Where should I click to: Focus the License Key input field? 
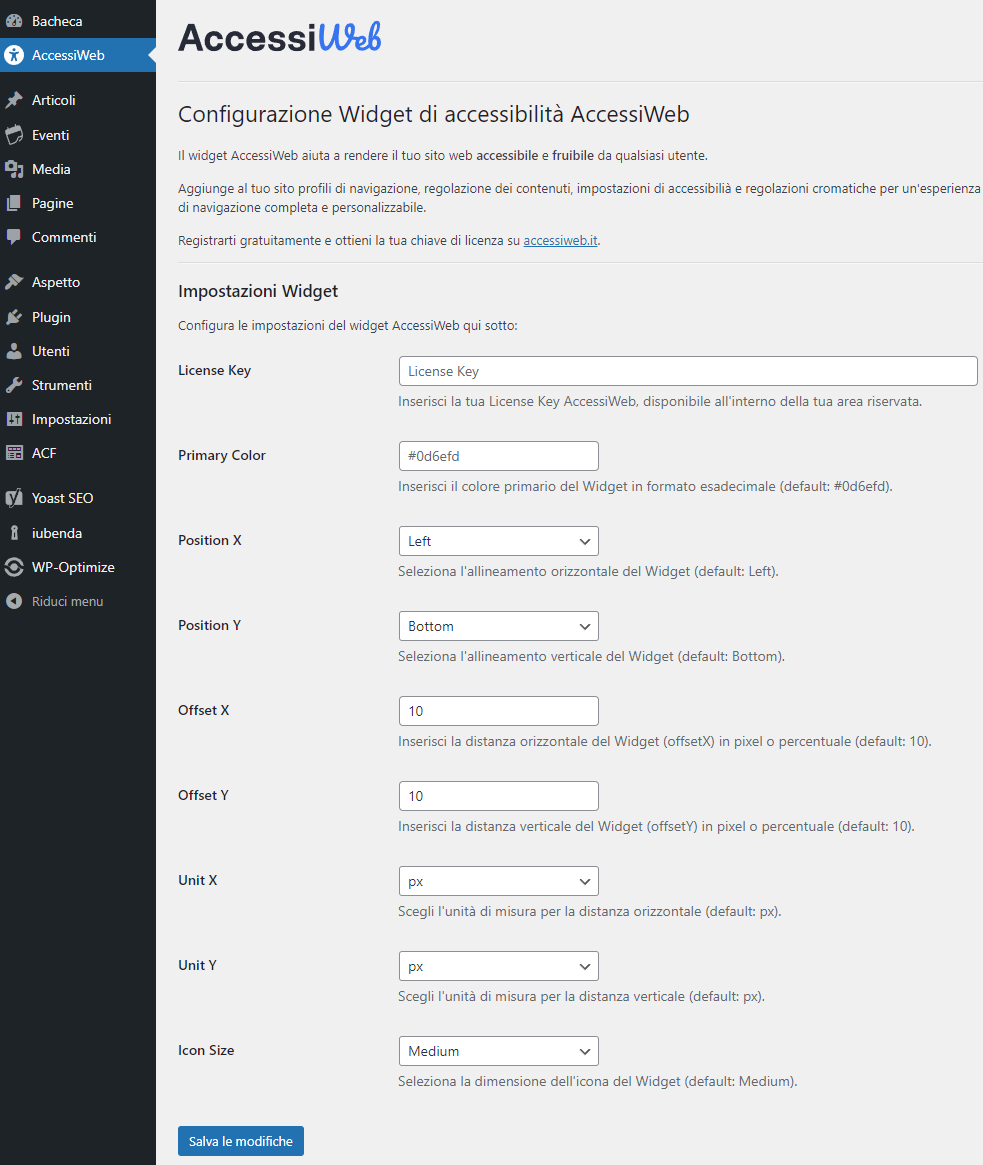tap(687, 371)
